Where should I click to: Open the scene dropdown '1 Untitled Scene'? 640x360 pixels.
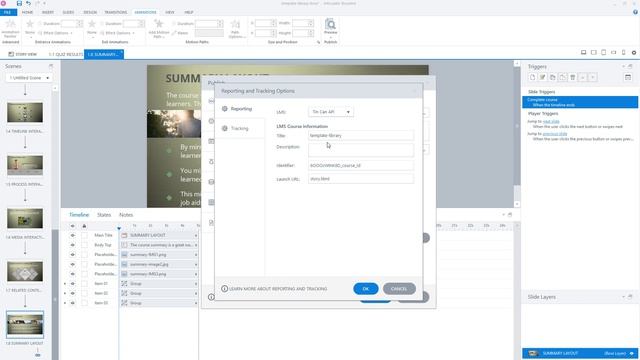click(x=29, y=78)
